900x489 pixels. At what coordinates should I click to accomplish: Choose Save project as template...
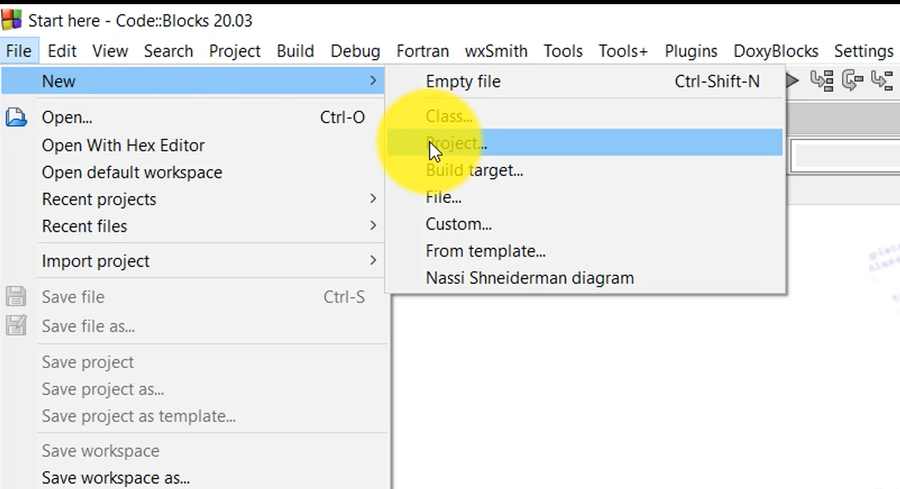click(193, 416)
